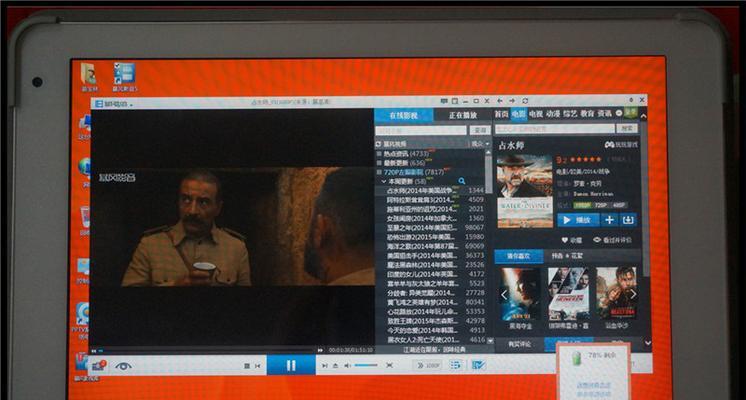Select the playlist row with count 1344
The width and height of the screenshot is (746, 400).
430,190
